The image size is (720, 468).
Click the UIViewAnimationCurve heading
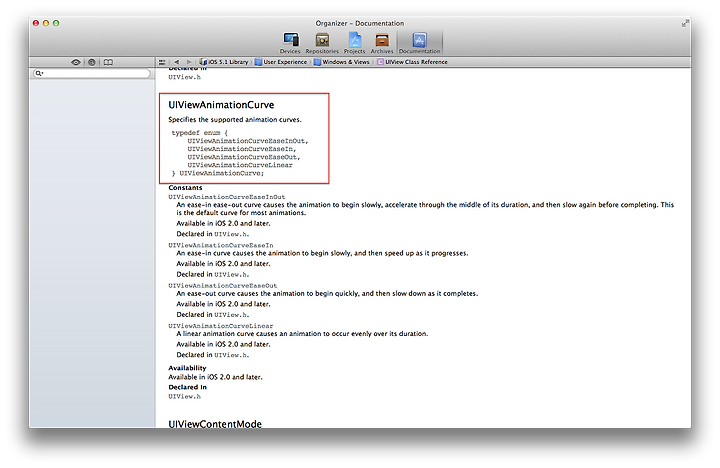point(221,105)
